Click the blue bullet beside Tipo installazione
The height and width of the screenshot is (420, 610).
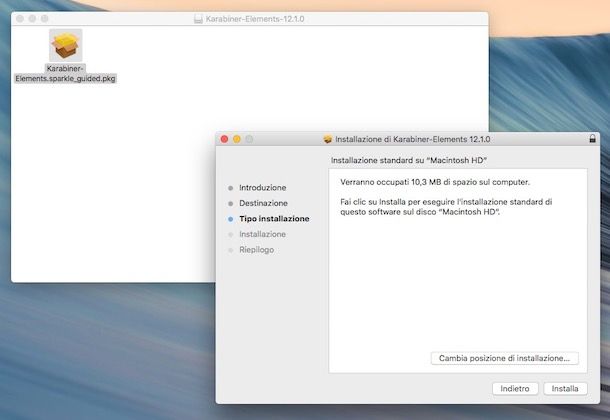point(230,219)
